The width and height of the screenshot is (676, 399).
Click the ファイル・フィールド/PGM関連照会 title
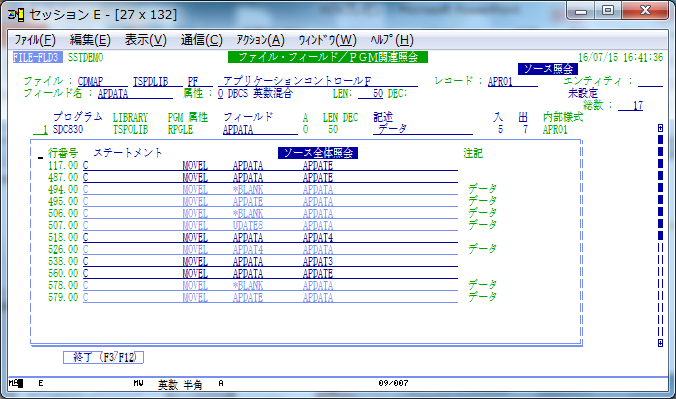(328, 57)
